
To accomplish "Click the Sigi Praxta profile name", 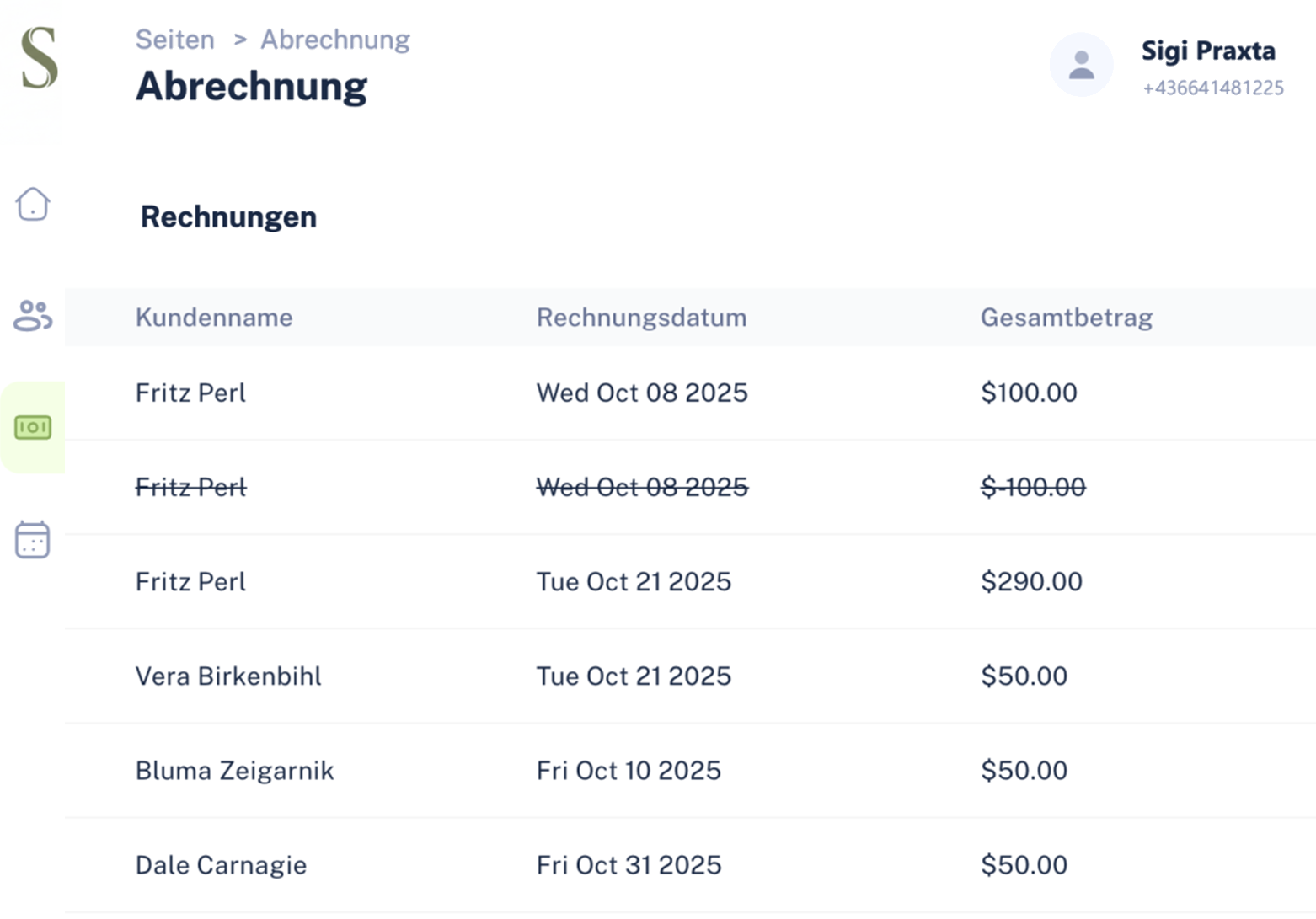I will [x=1207, y=51].
